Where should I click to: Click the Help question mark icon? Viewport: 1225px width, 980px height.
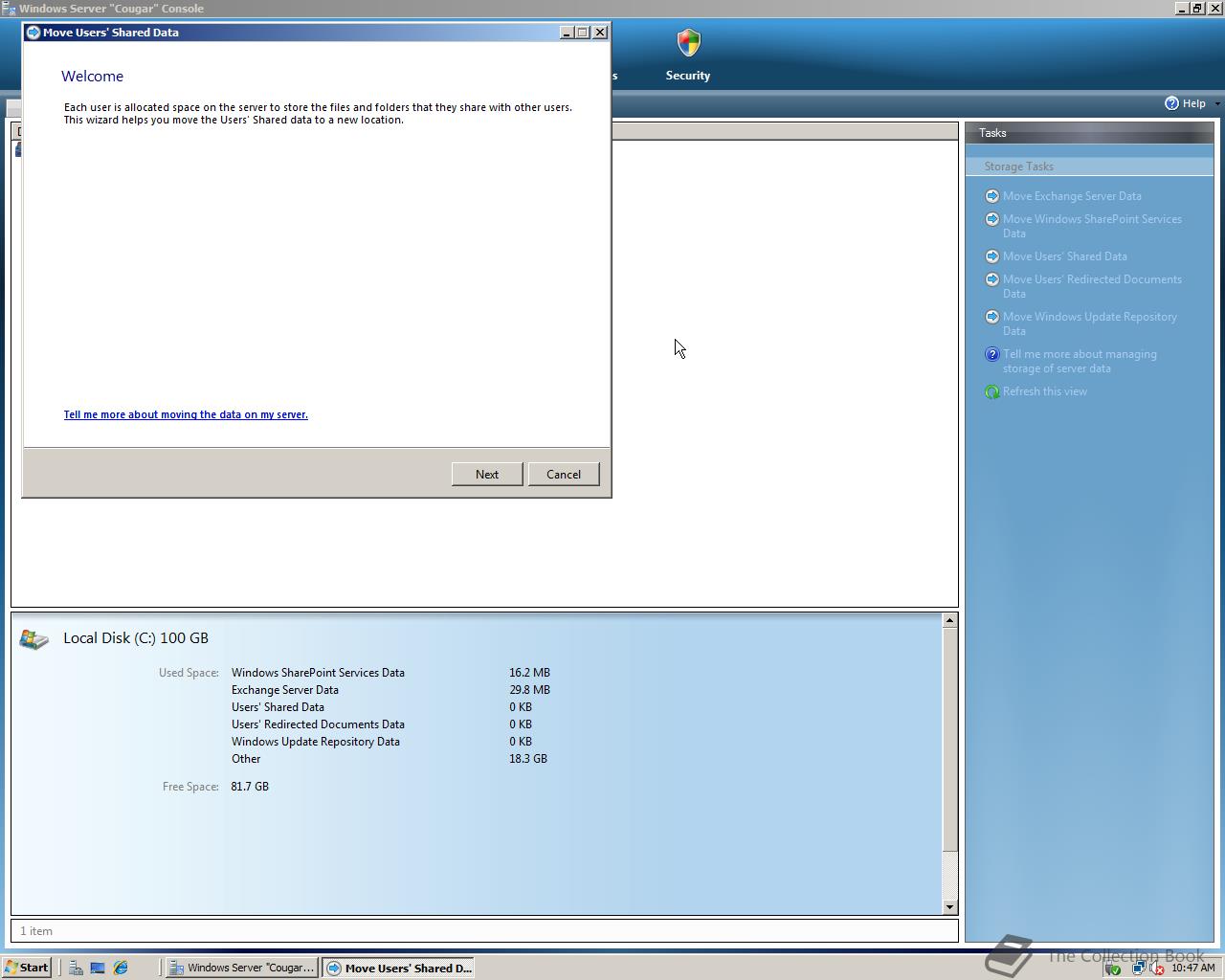pos(1171,103)
